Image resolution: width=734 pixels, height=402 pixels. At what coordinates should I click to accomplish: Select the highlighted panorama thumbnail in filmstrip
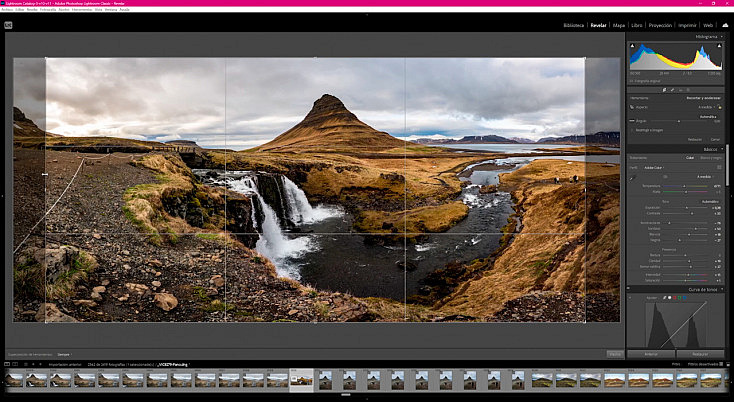pos(301,380)
